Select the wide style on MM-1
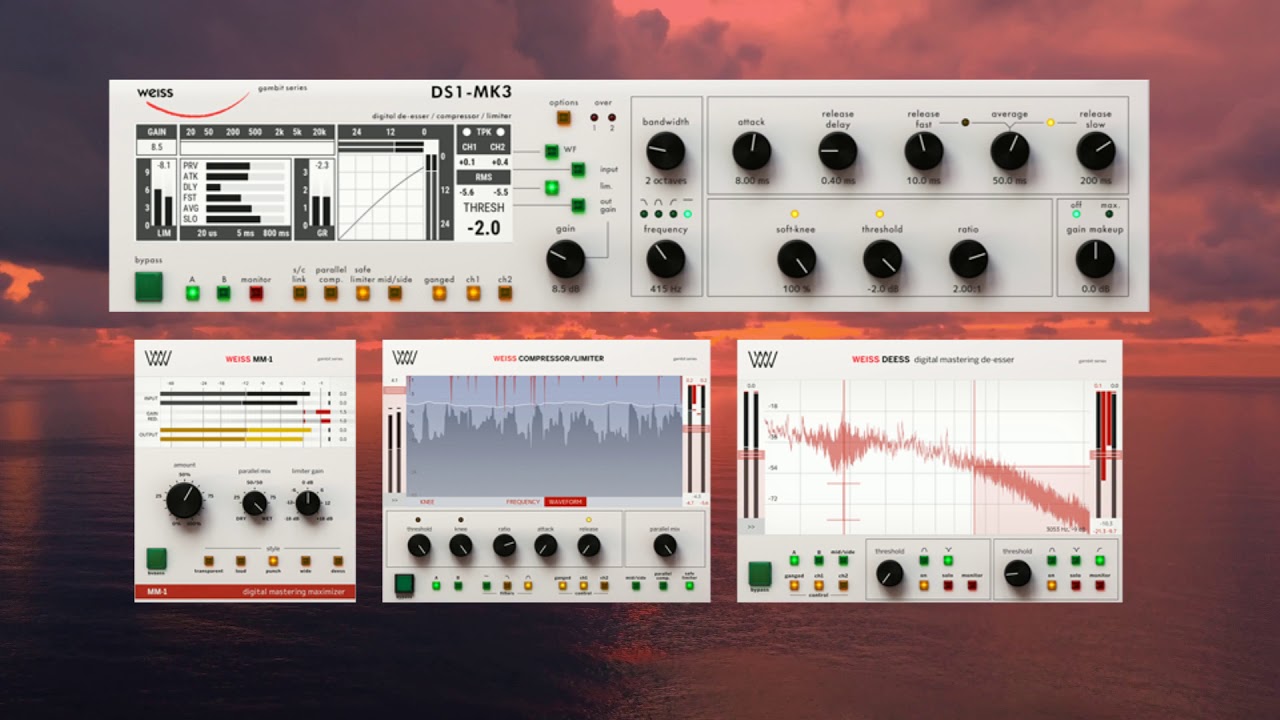The image size is (1280, 720). (305, 561)
